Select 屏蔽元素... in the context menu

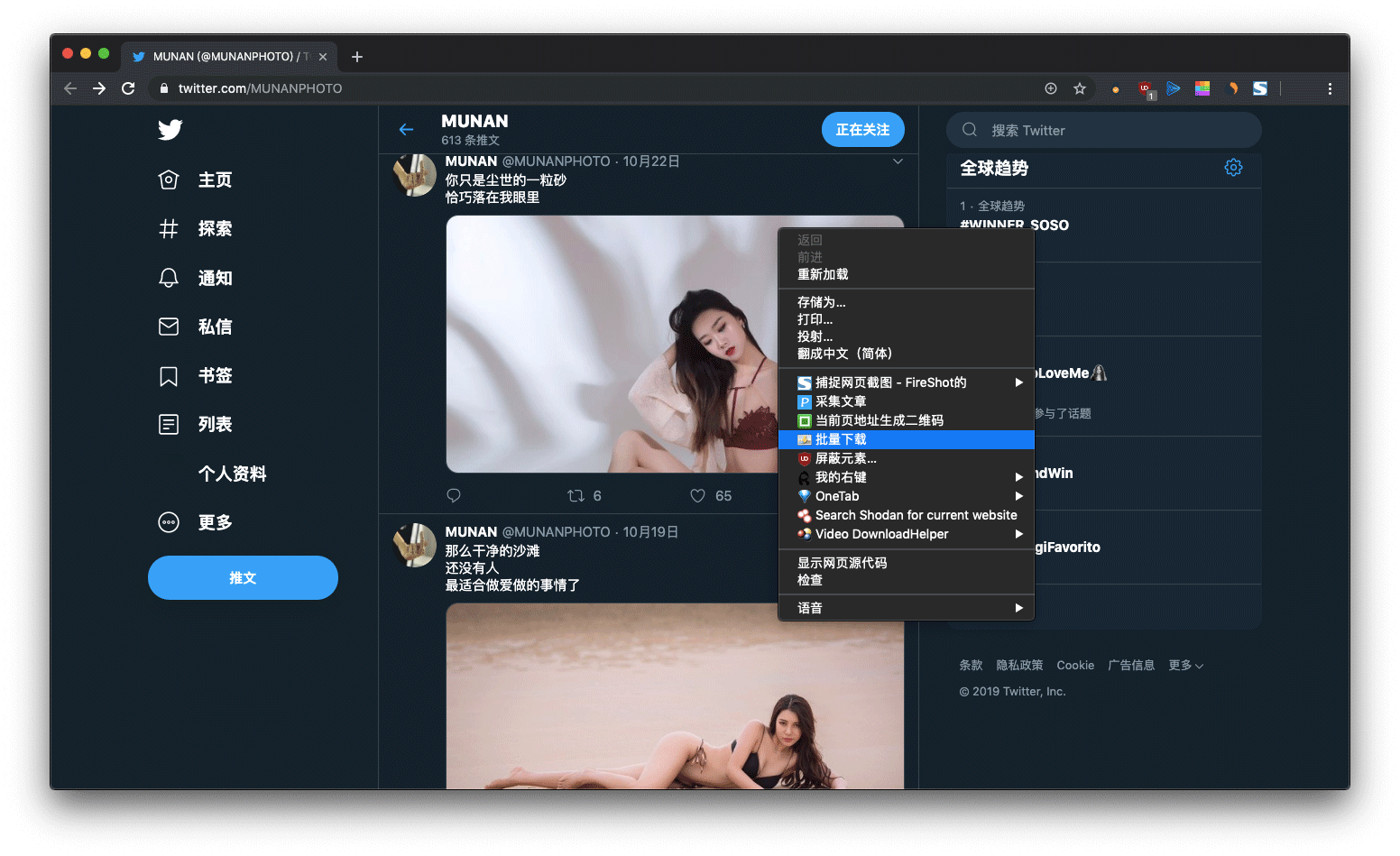click(906, 458)
